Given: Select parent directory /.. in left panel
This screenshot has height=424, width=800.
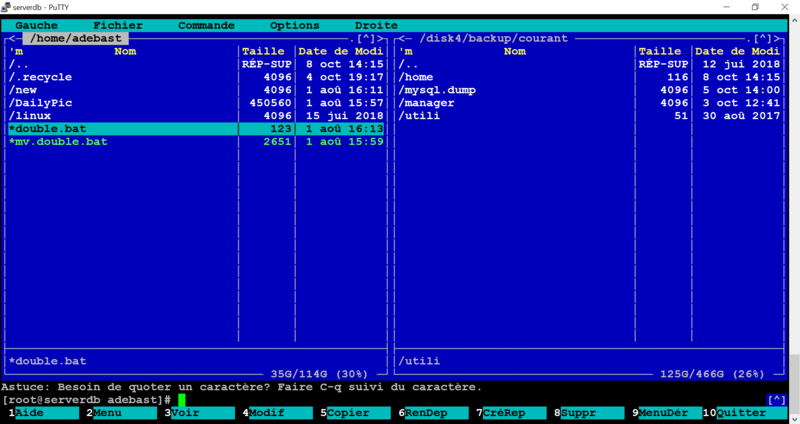Looking at the screenshot, I should point(196,64).
